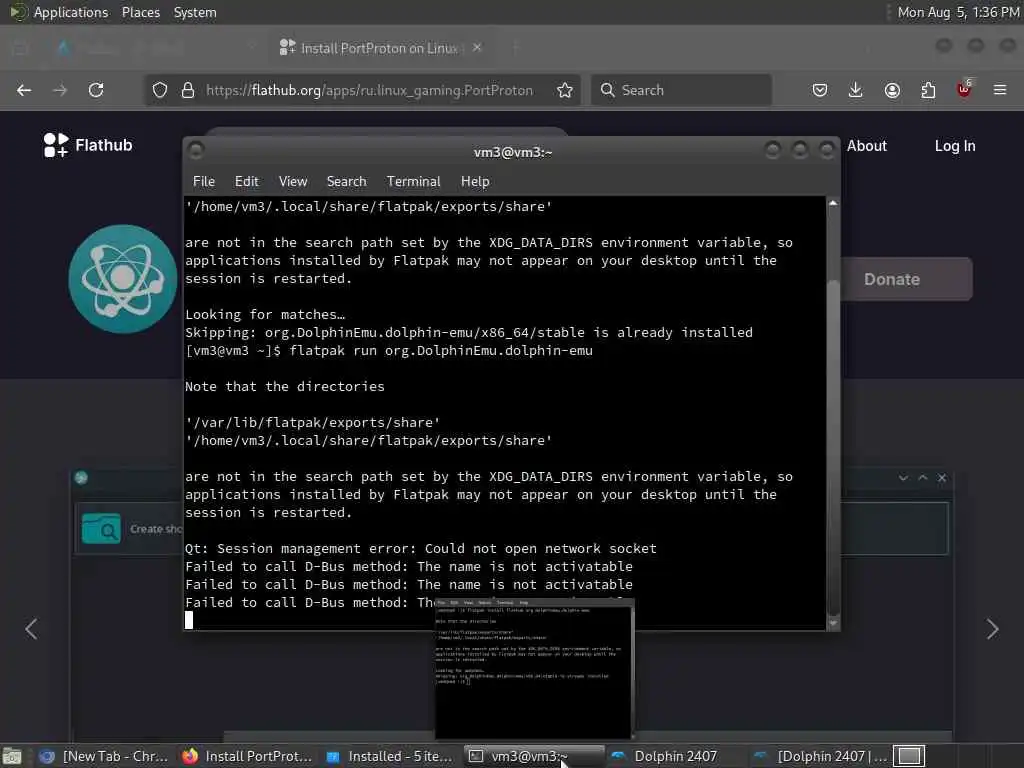Click the Flathub logo link
Image resolution: width=1024 pixels, height=768 pixels.
(88, 145)
